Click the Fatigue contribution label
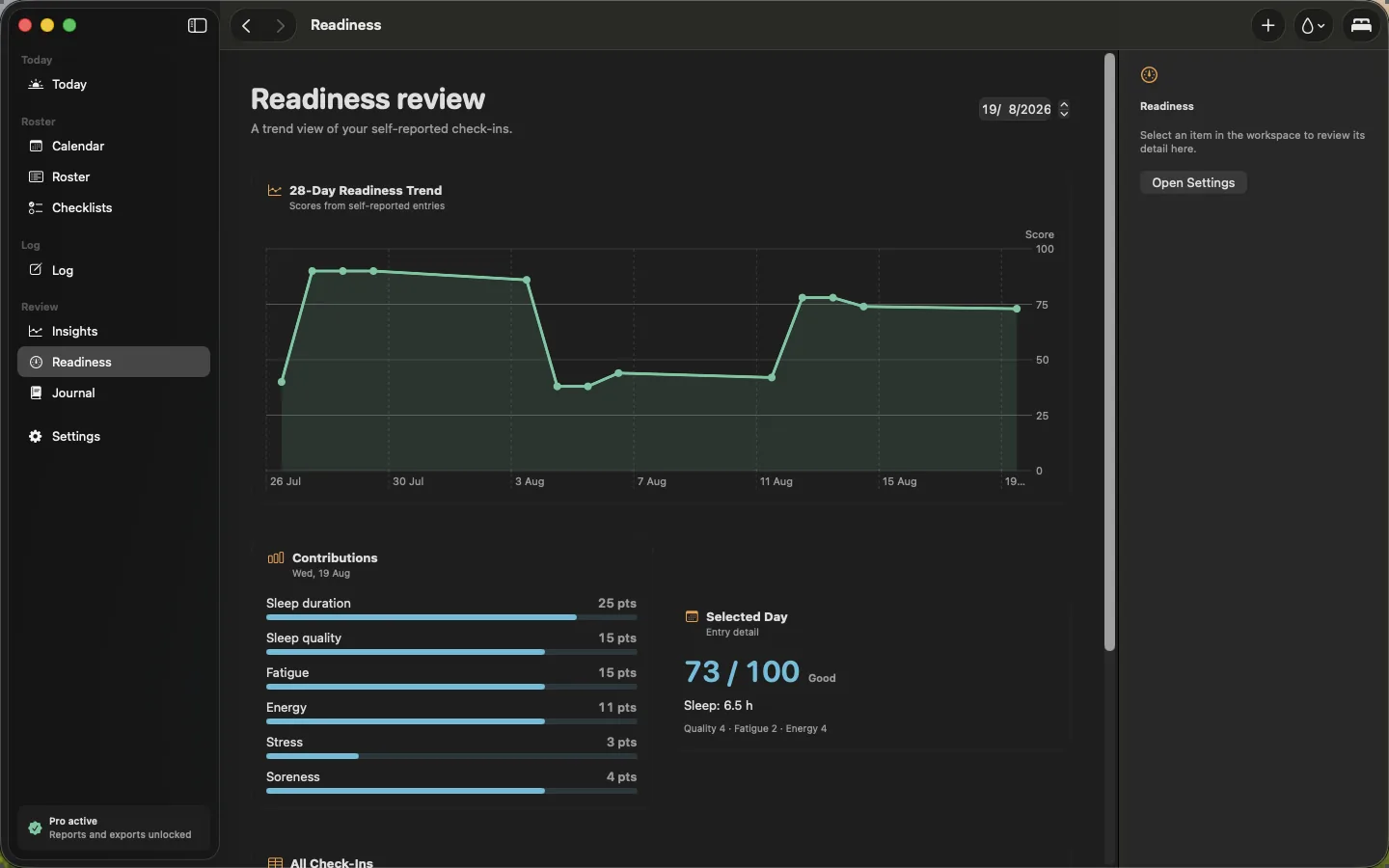 [x=287, y=673]
